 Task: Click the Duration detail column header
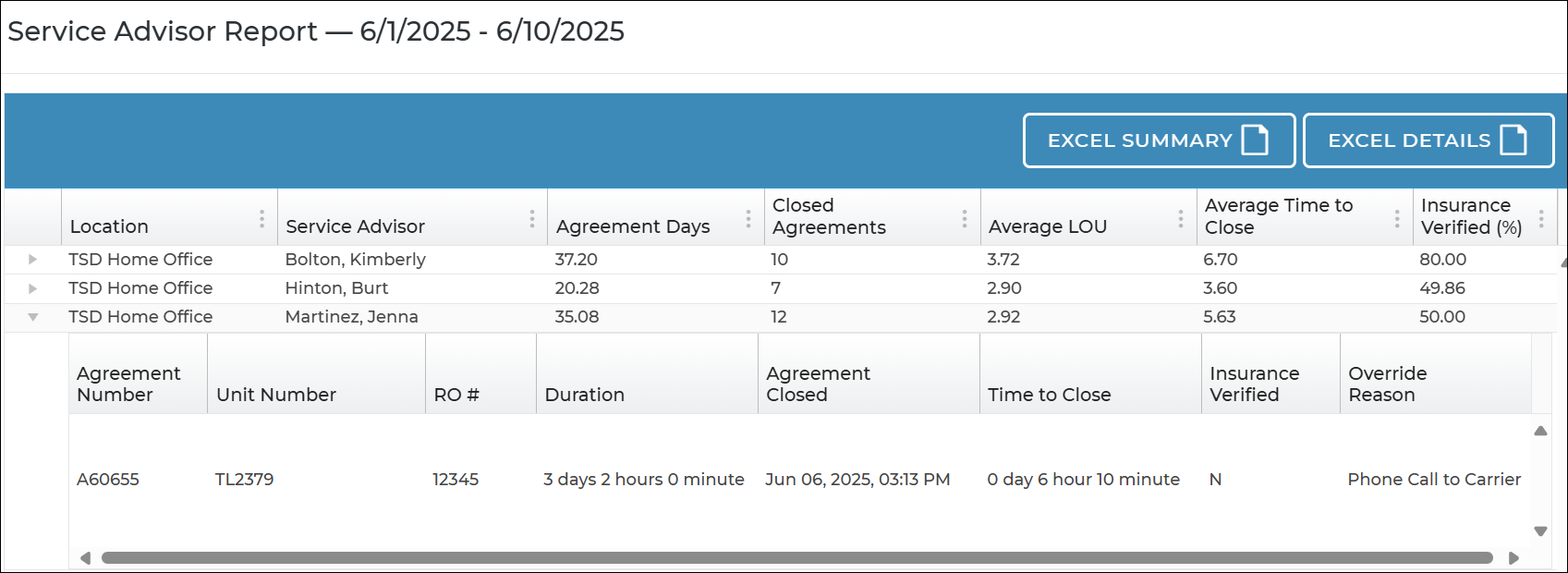coord(585,395)
